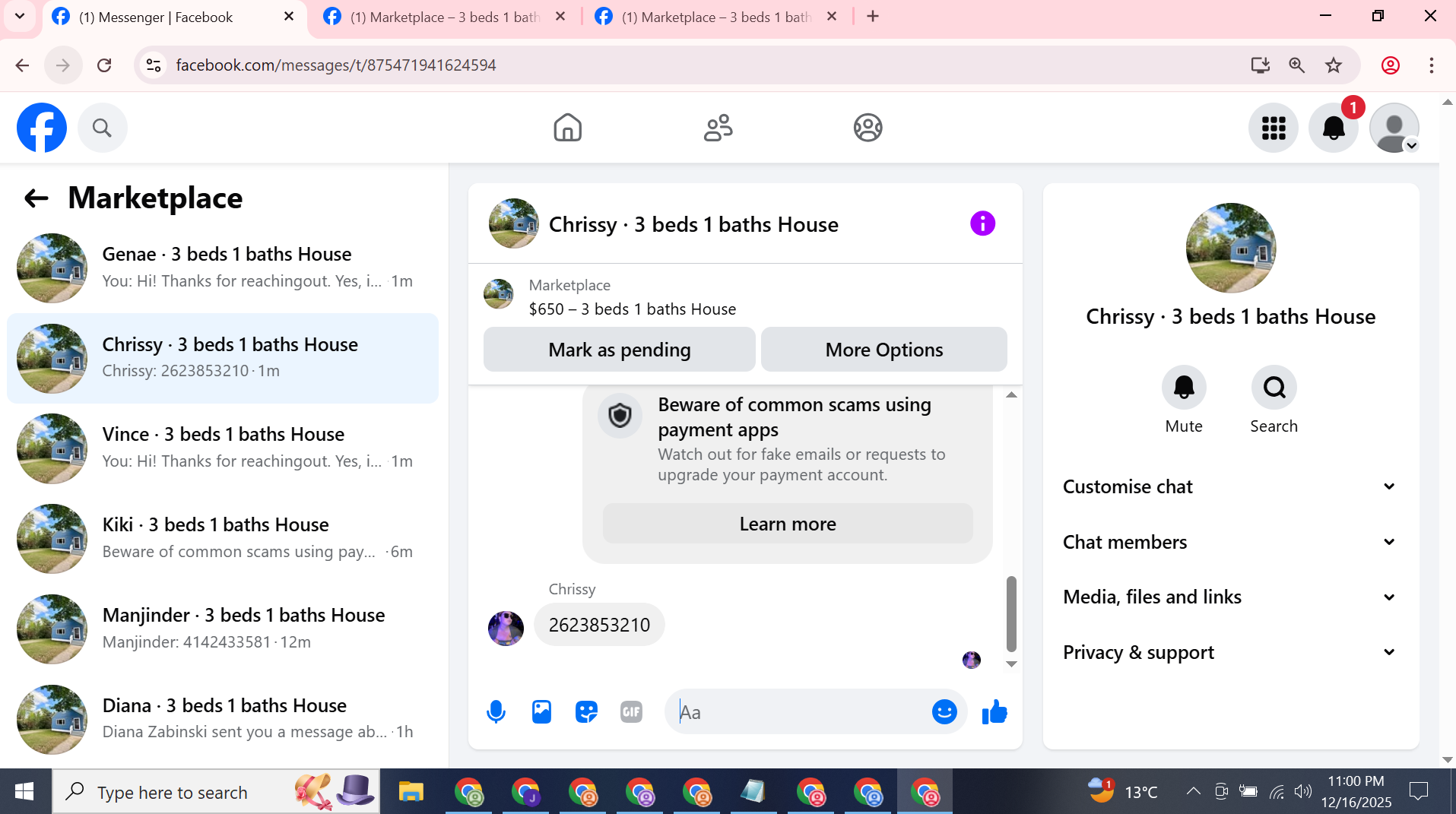
Task: Click the back arrow beside Marketplace
Action: (x=36, y=198)
